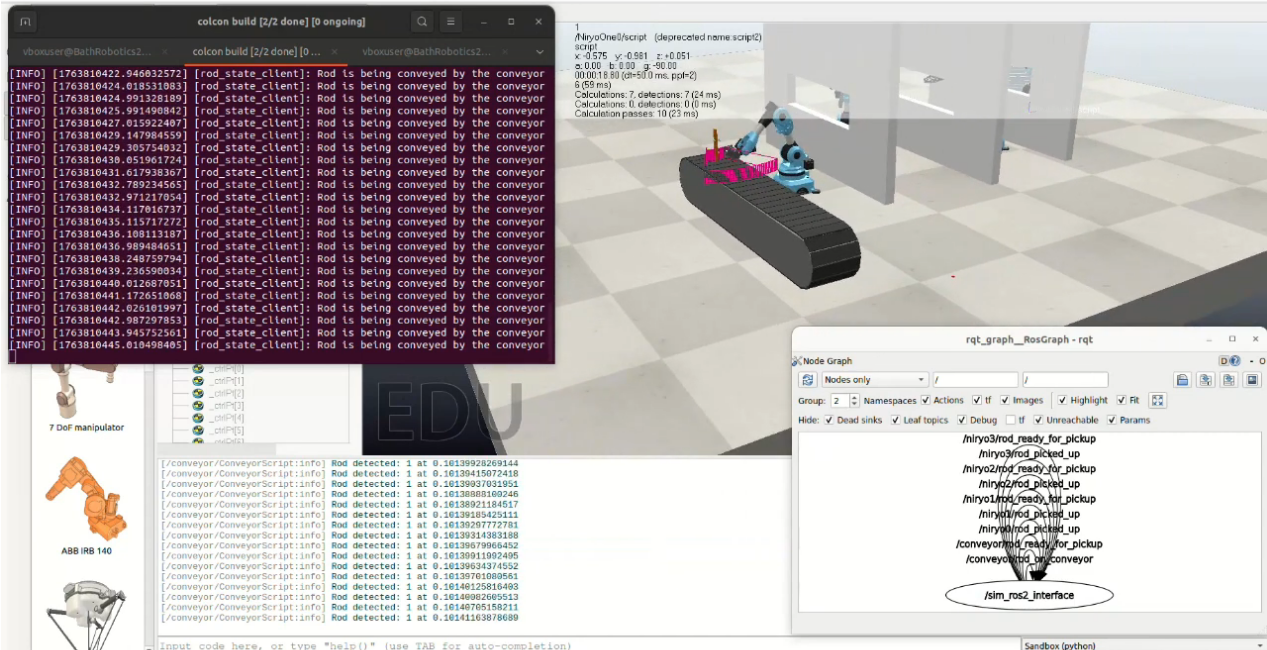Viewport: 1267px width, 650px height.
Task: Toggle the tf checkbox beside Actions
Action: pyautogui.click(x=975, y=400)
